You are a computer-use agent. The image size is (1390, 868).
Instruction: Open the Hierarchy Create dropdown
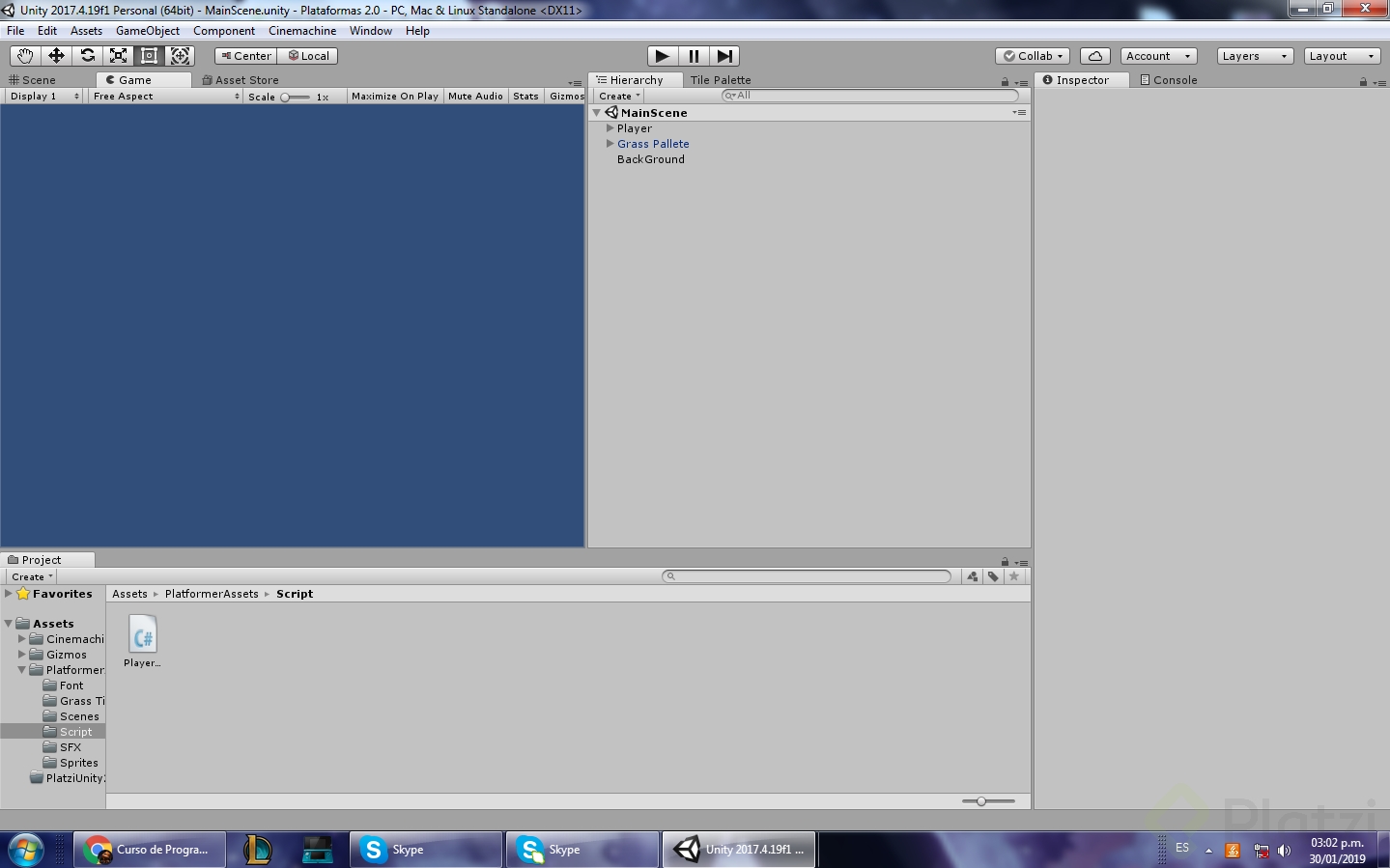(x=619, y=97)
